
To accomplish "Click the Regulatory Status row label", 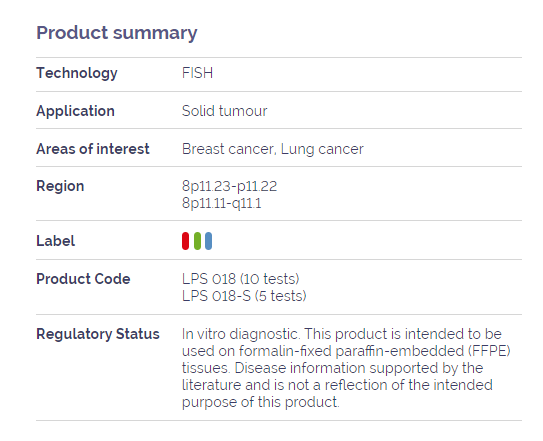I will click(98, 334).
